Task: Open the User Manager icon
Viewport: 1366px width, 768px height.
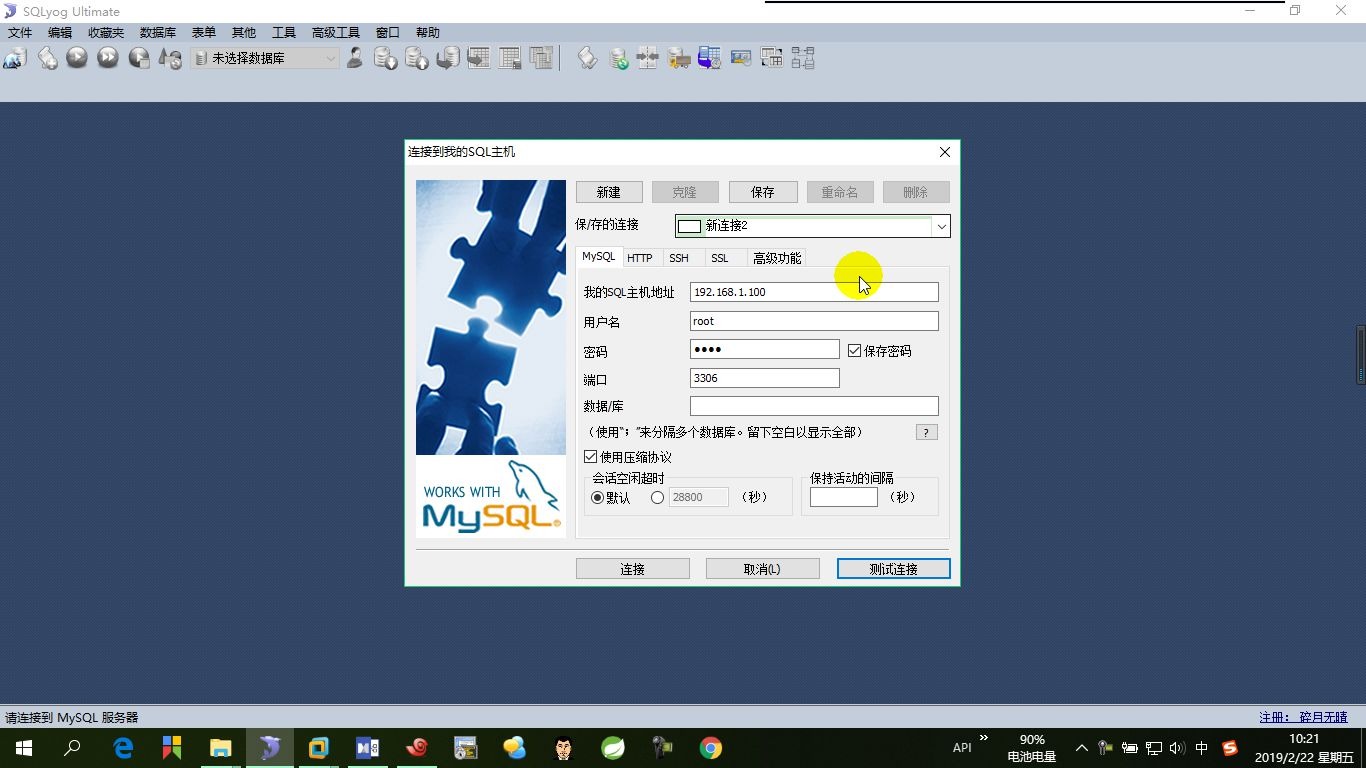Action: pos(353,58)
